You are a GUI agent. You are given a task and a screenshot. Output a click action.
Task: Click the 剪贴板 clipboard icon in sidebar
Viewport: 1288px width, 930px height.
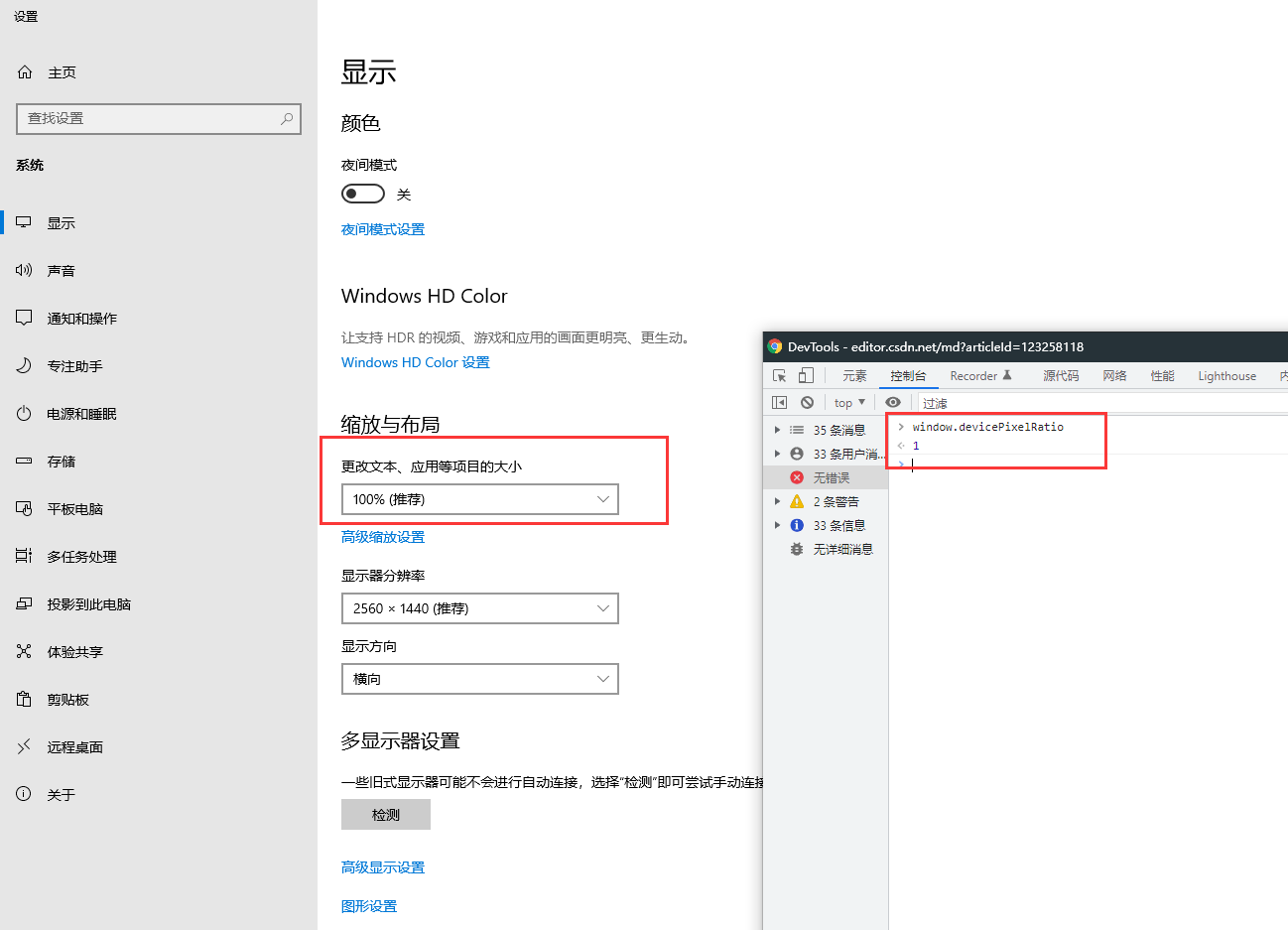(x=23, y=699)
